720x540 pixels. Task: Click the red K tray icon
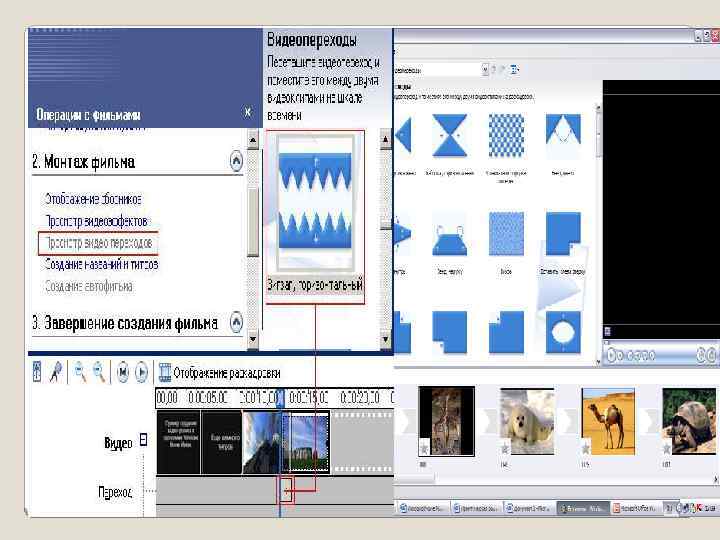pos(699,507)
